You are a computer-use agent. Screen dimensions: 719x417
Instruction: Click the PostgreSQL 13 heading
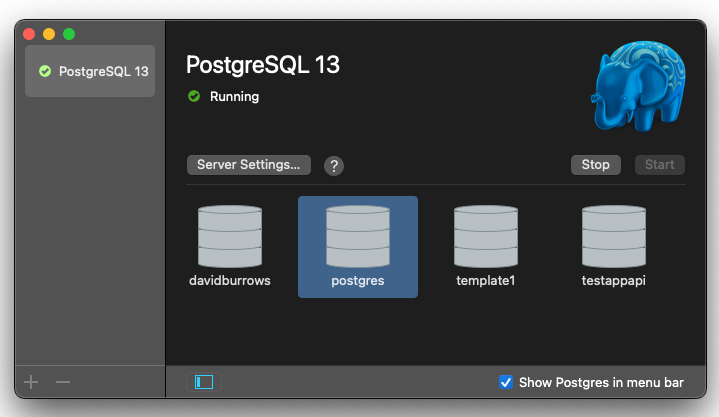263,65
